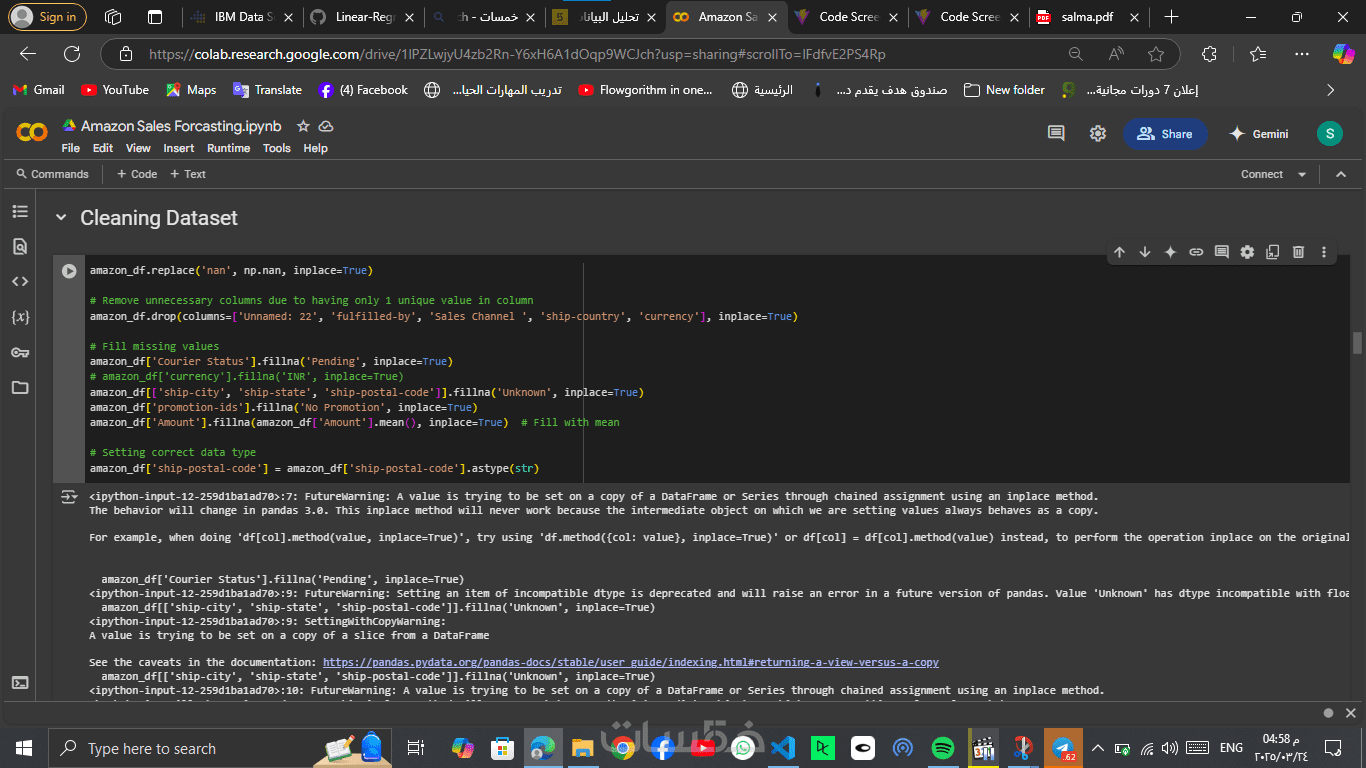This screenshot has width=1366, height=768.
Task: Open the YouTube bookmark
Action: 115,90
